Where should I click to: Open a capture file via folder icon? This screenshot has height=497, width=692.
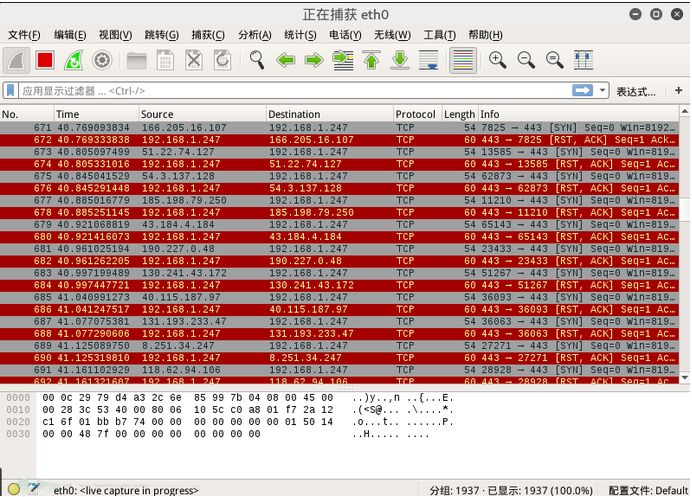pos(136,60)
